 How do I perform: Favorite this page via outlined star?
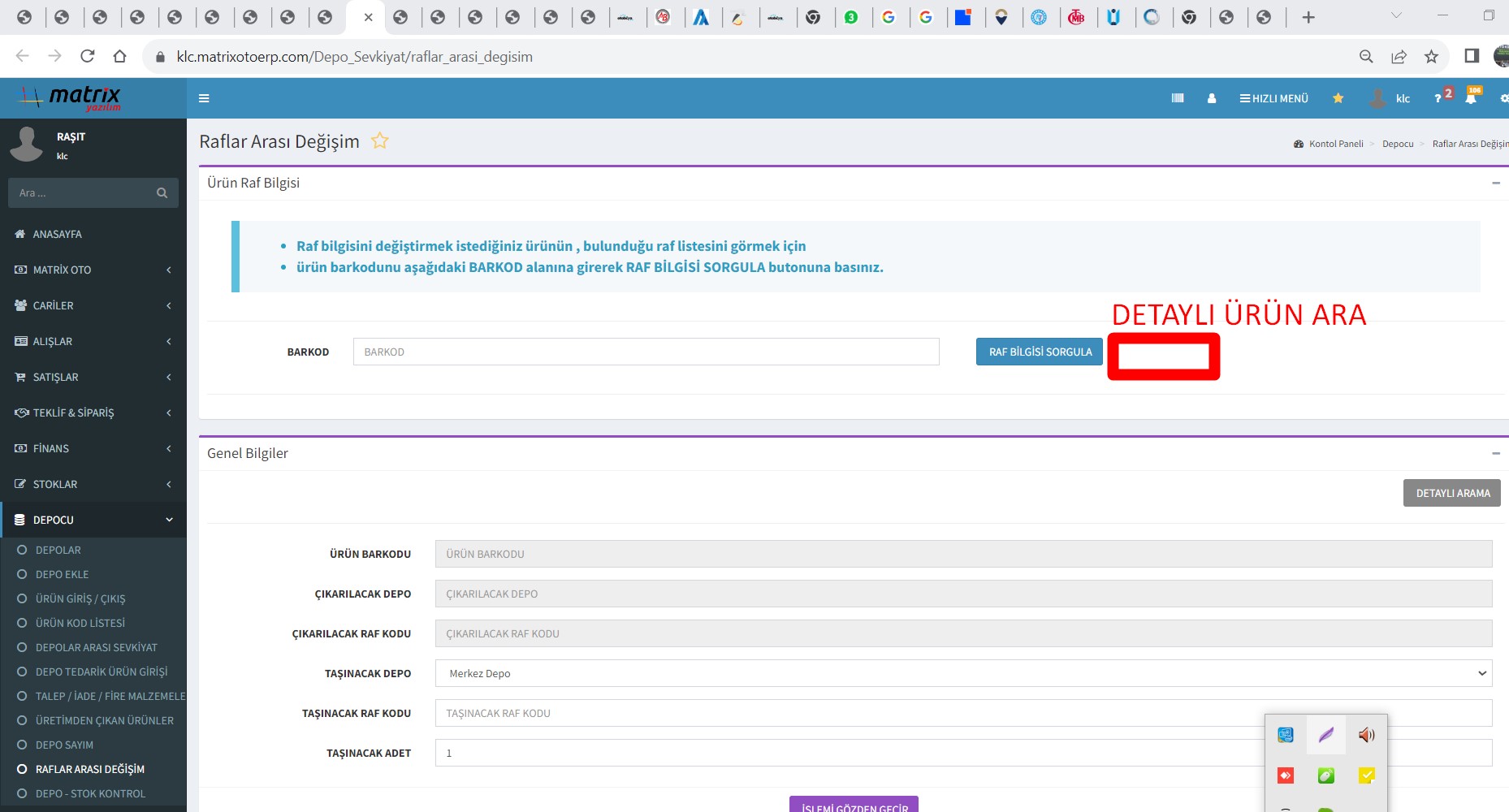379,141
